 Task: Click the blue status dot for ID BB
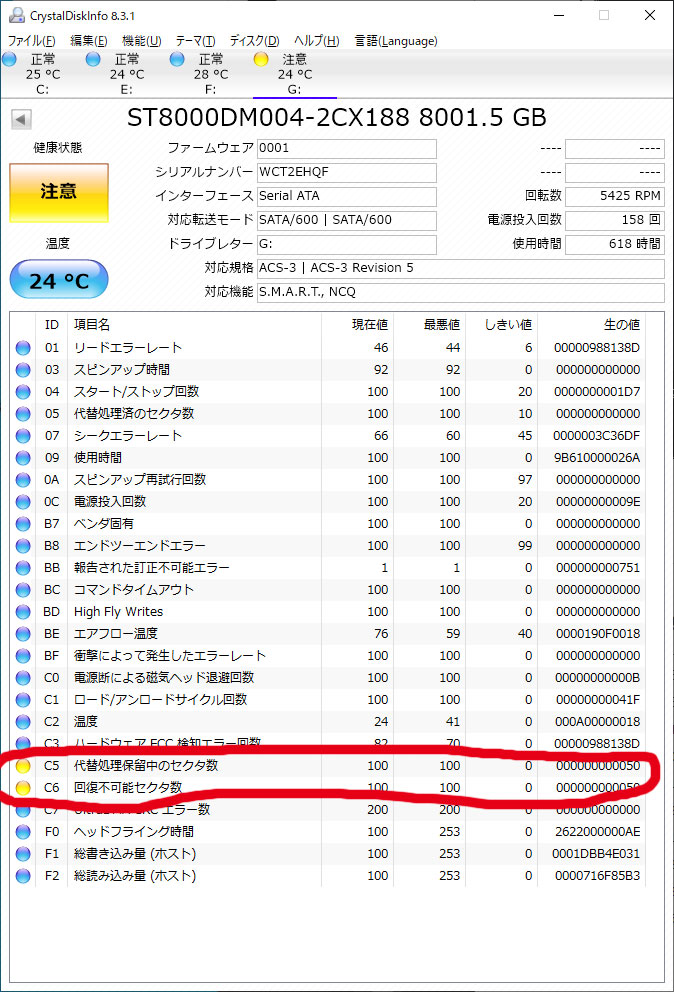coord(23,568)
